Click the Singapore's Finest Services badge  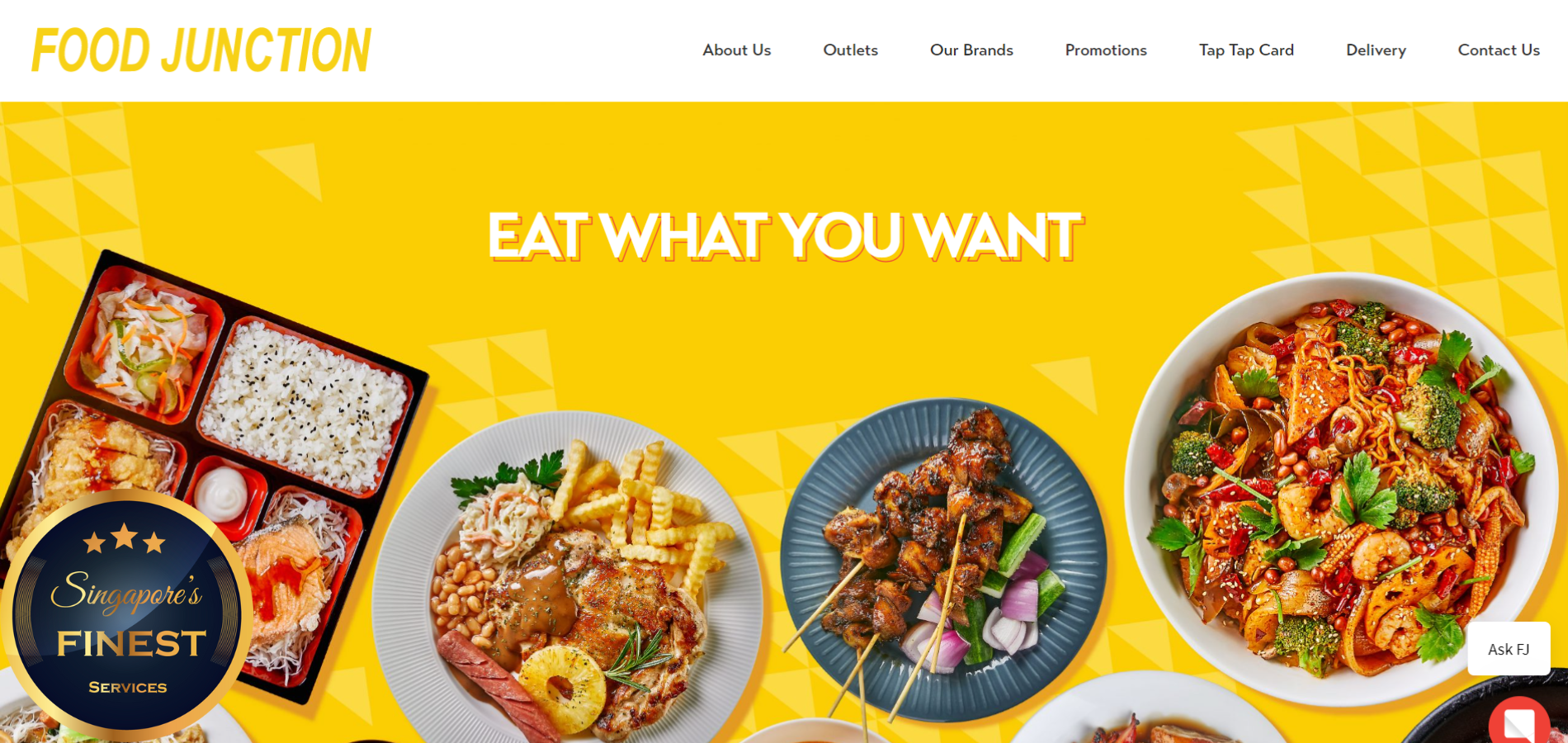[x=127, y=613]
